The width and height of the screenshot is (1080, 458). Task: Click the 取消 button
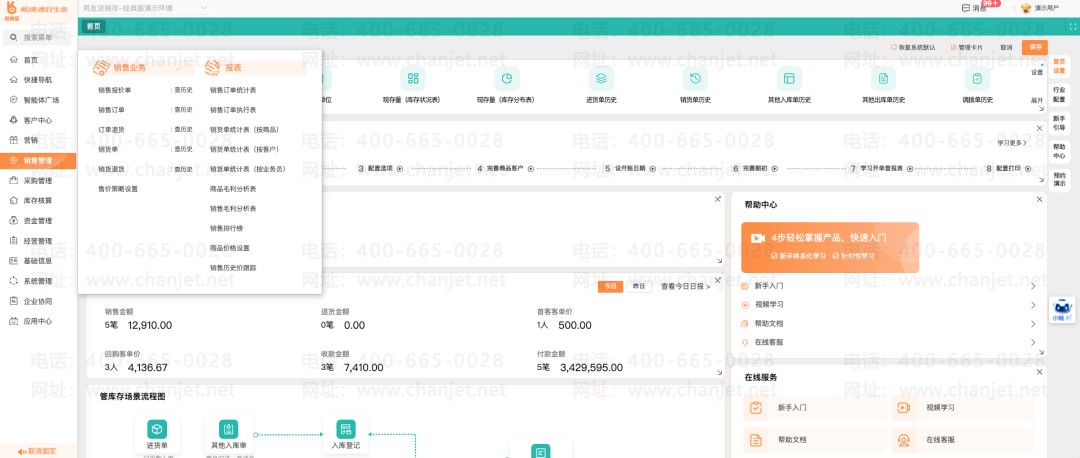(x=1006, y=48)
